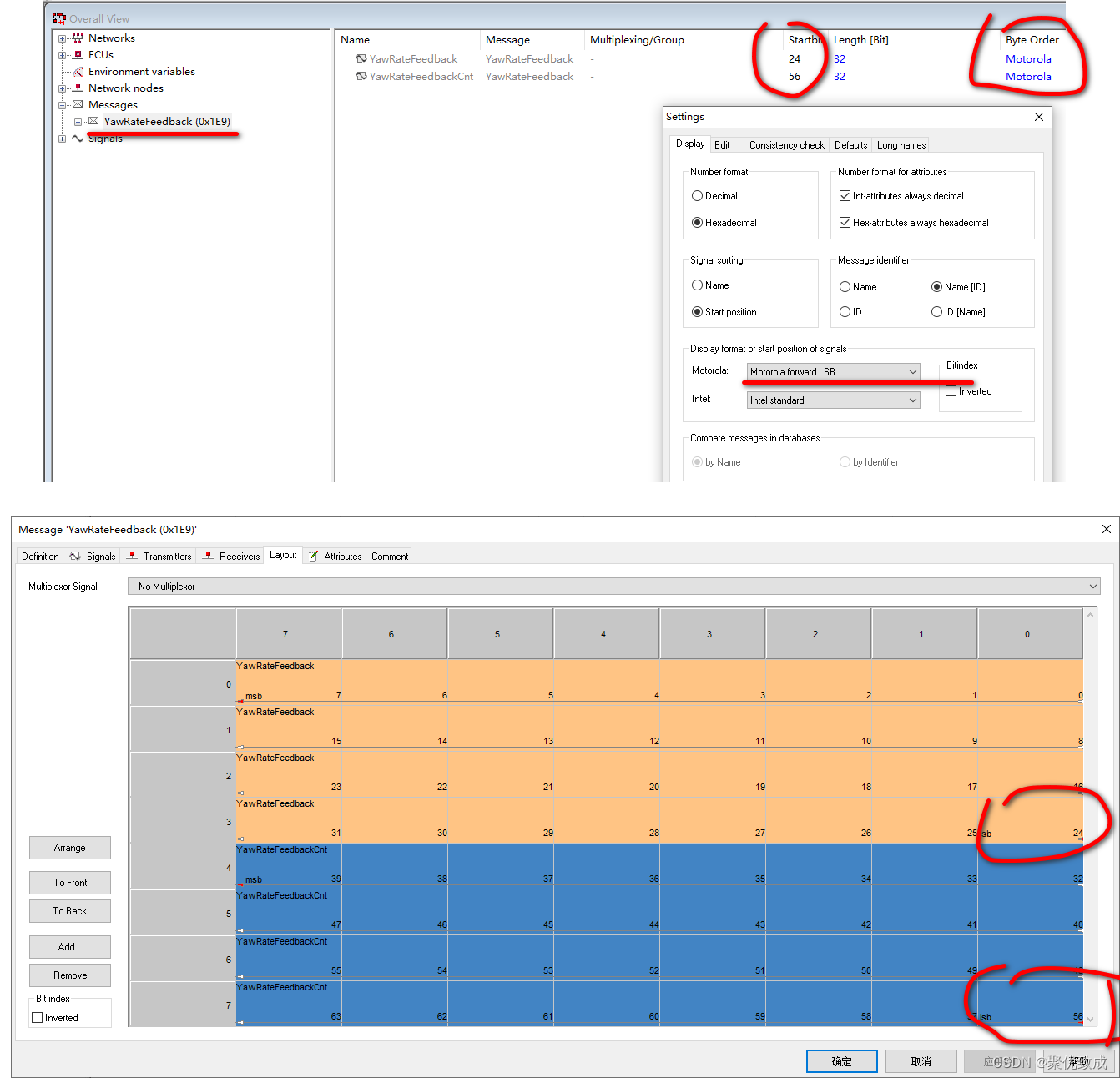Choose Name signal sorting
The width and height of the screenshot is (1120, 1078).
(697, 285)
